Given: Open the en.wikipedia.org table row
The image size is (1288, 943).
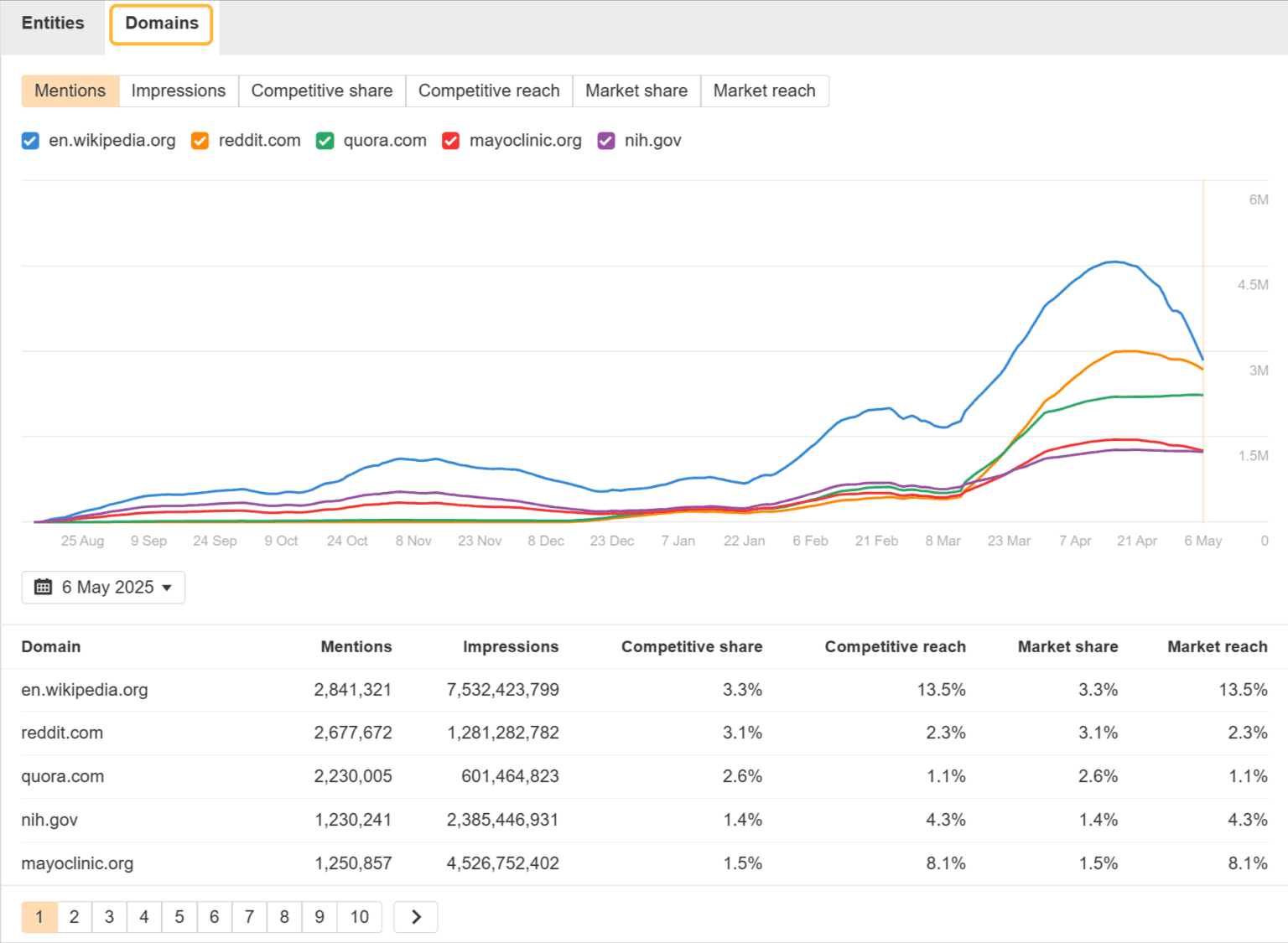Looking at the screenshot, I should coord(85,690).
